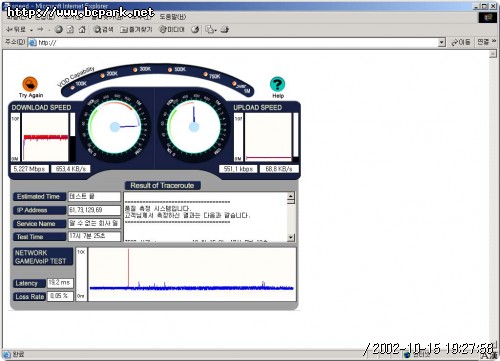Open the Back button history dropdown arrow
The image size is (500, 361).
pyautogui.click(x=31, y=30)
